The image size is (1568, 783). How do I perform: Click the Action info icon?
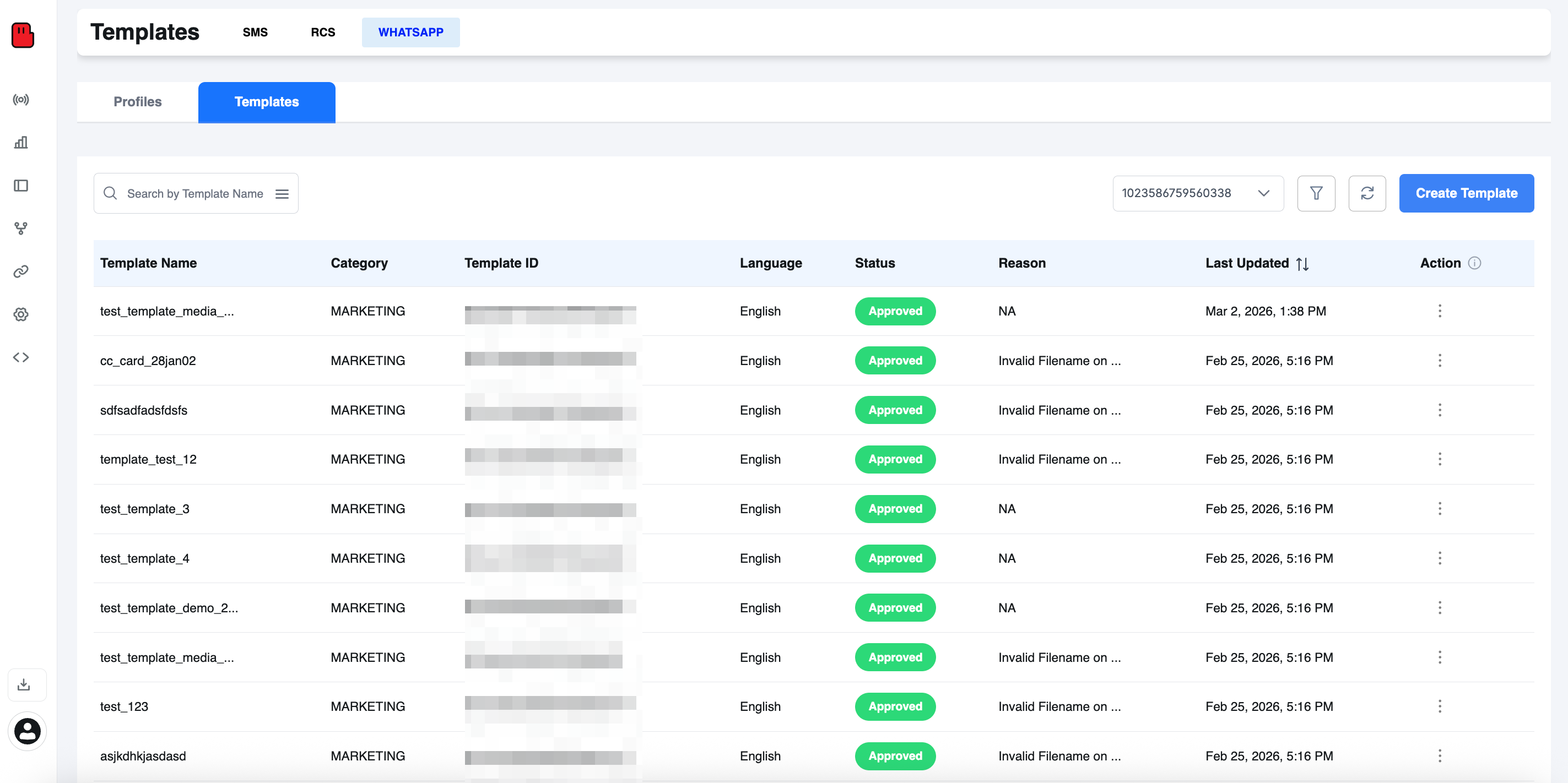tap(1474, 263)
